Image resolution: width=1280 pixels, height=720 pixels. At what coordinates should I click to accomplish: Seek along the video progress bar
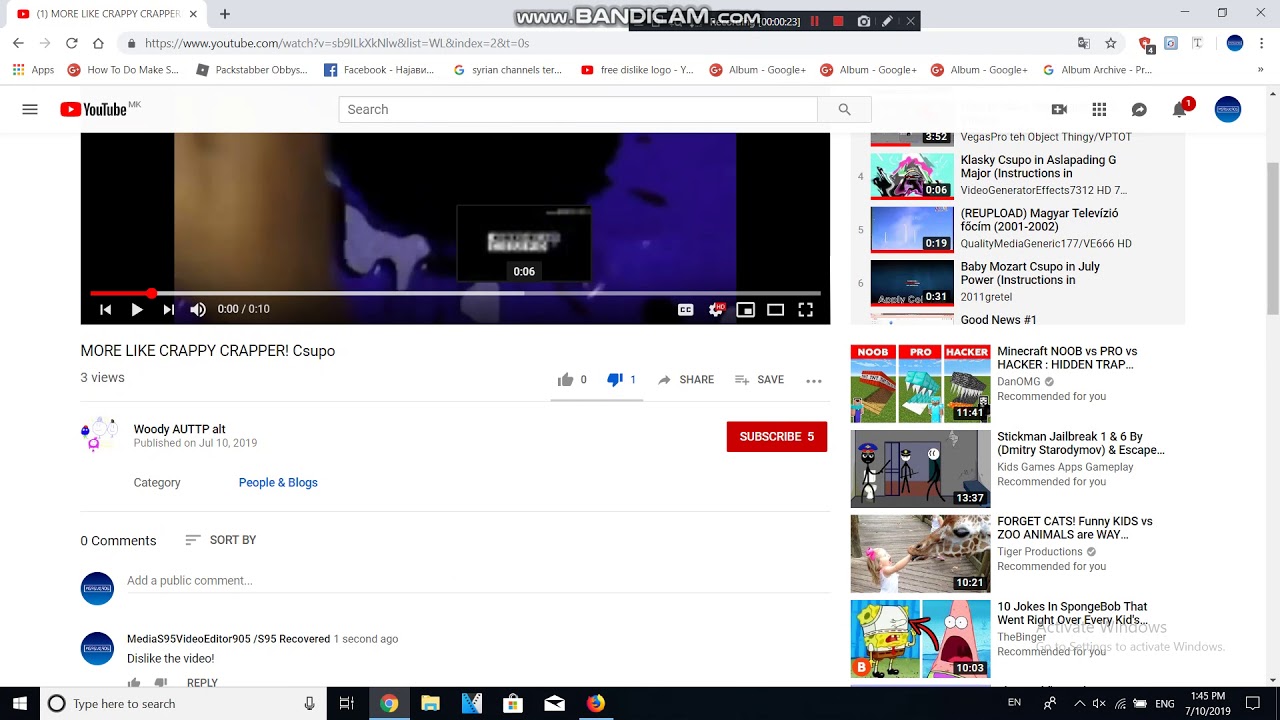point(455,293)
